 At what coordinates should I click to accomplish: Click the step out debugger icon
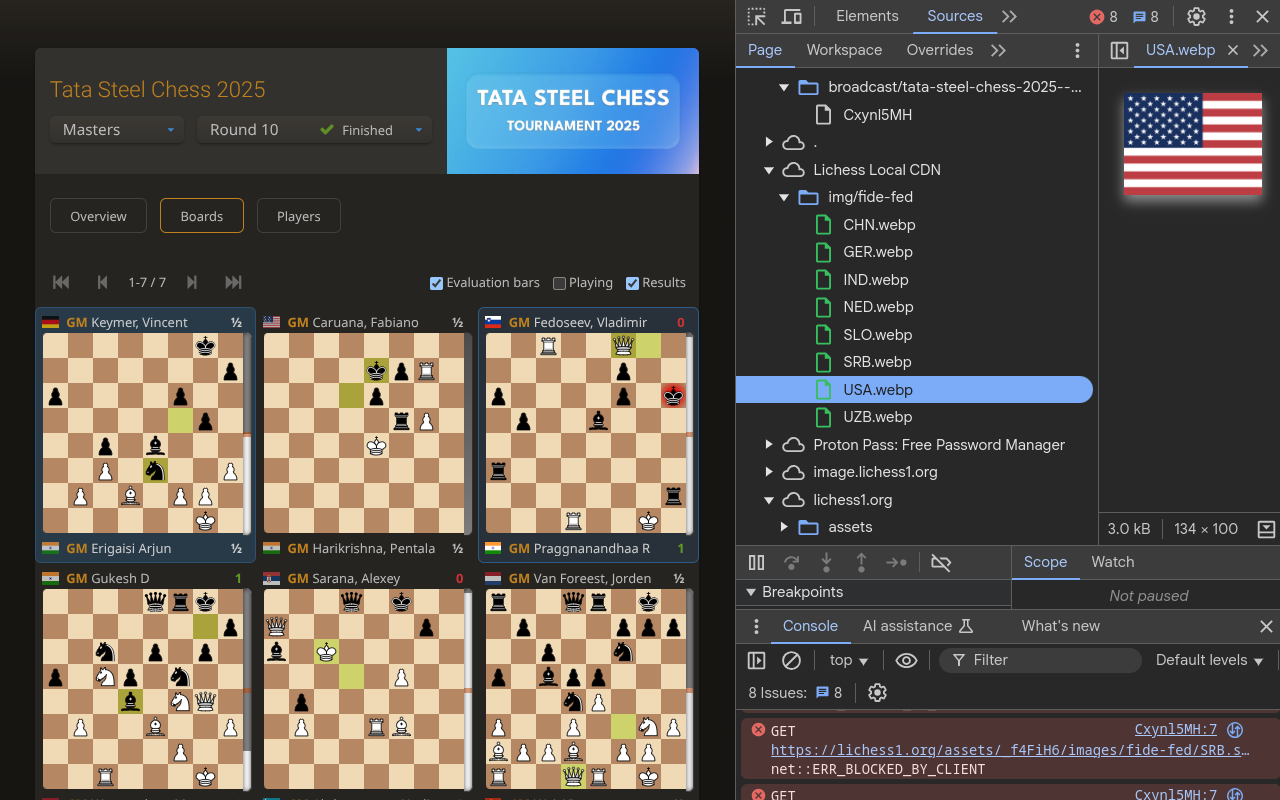click(861, 563)
